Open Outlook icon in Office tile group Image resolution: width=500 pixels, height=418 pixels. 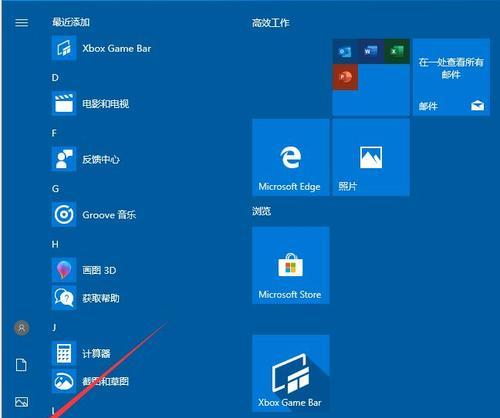(x=345, y=51)
